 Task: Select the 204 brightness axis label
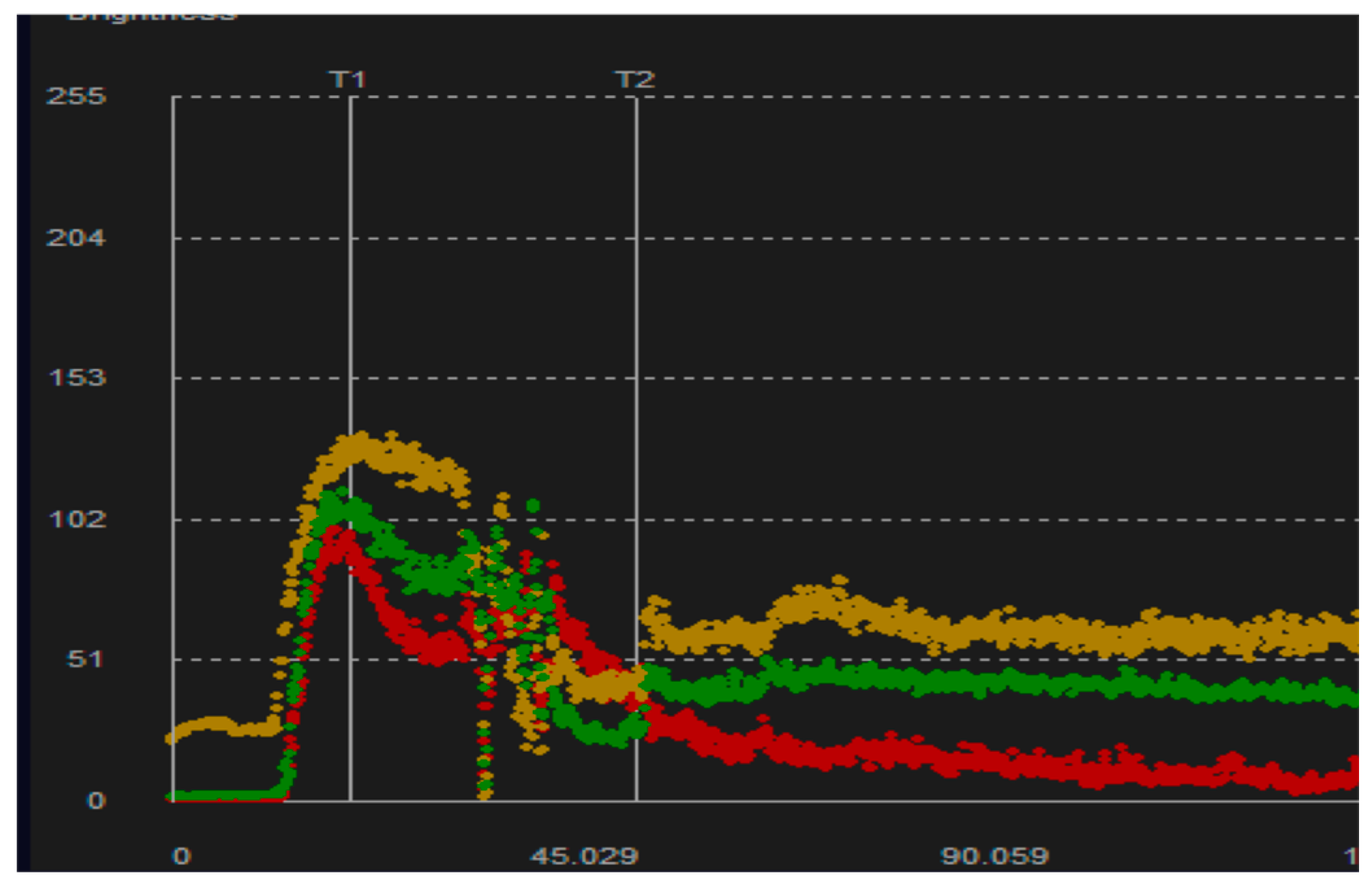point(76,238)
